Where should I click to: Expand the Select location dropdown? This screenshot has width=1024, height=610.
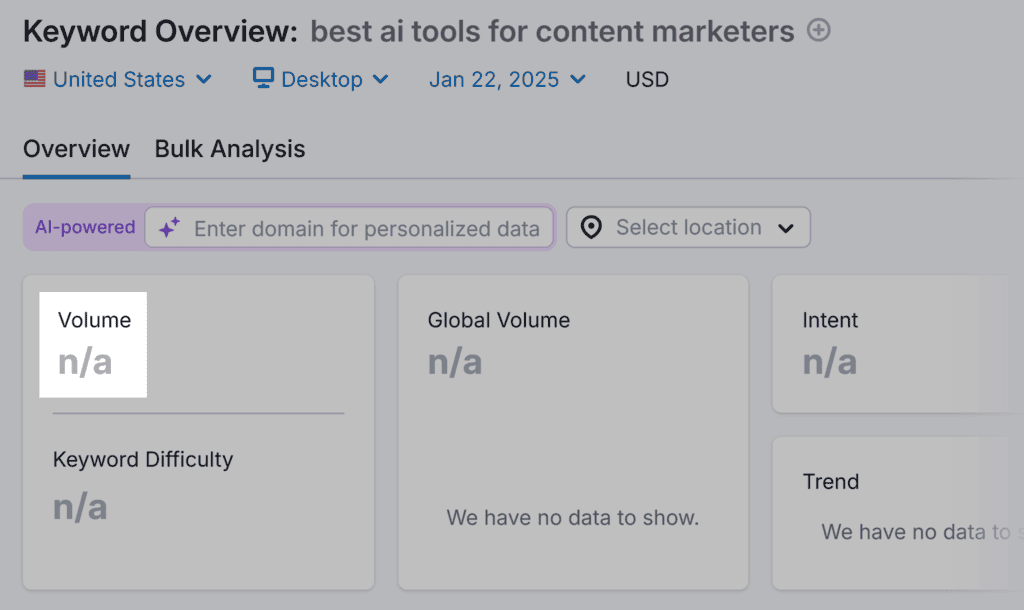coord(688,227)
